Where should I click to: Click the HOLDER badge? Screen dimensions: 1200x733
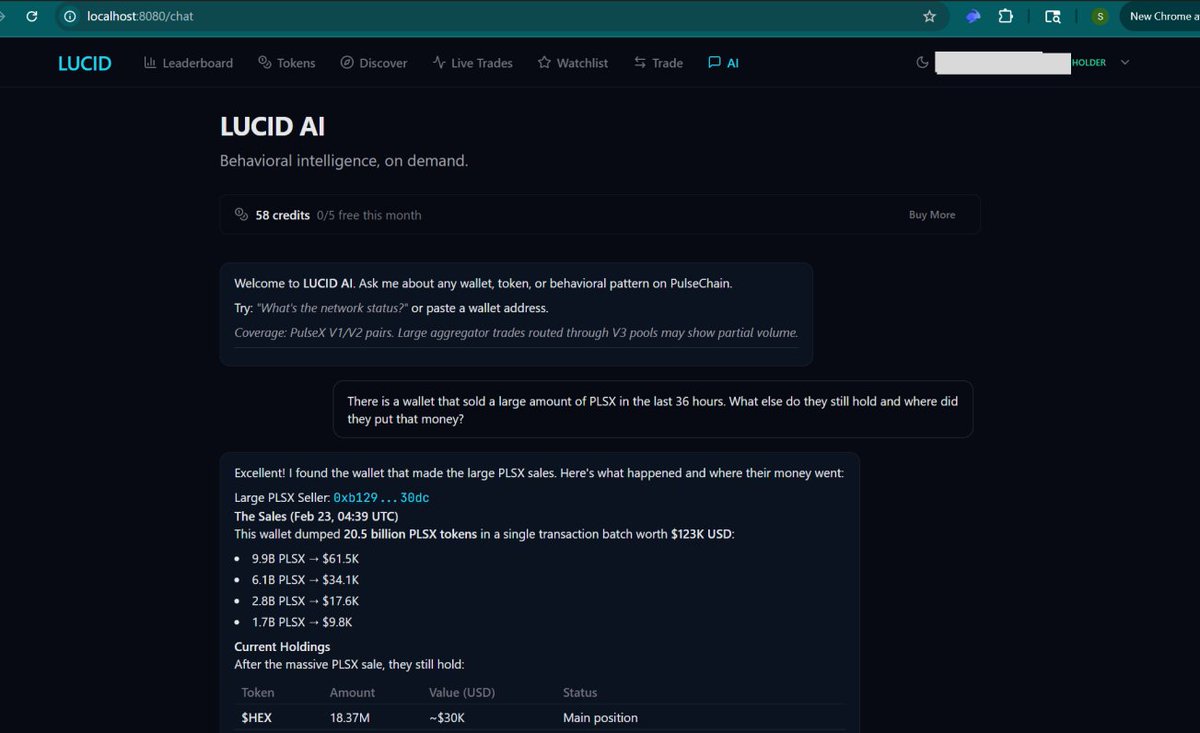[x=1089, y=62]
